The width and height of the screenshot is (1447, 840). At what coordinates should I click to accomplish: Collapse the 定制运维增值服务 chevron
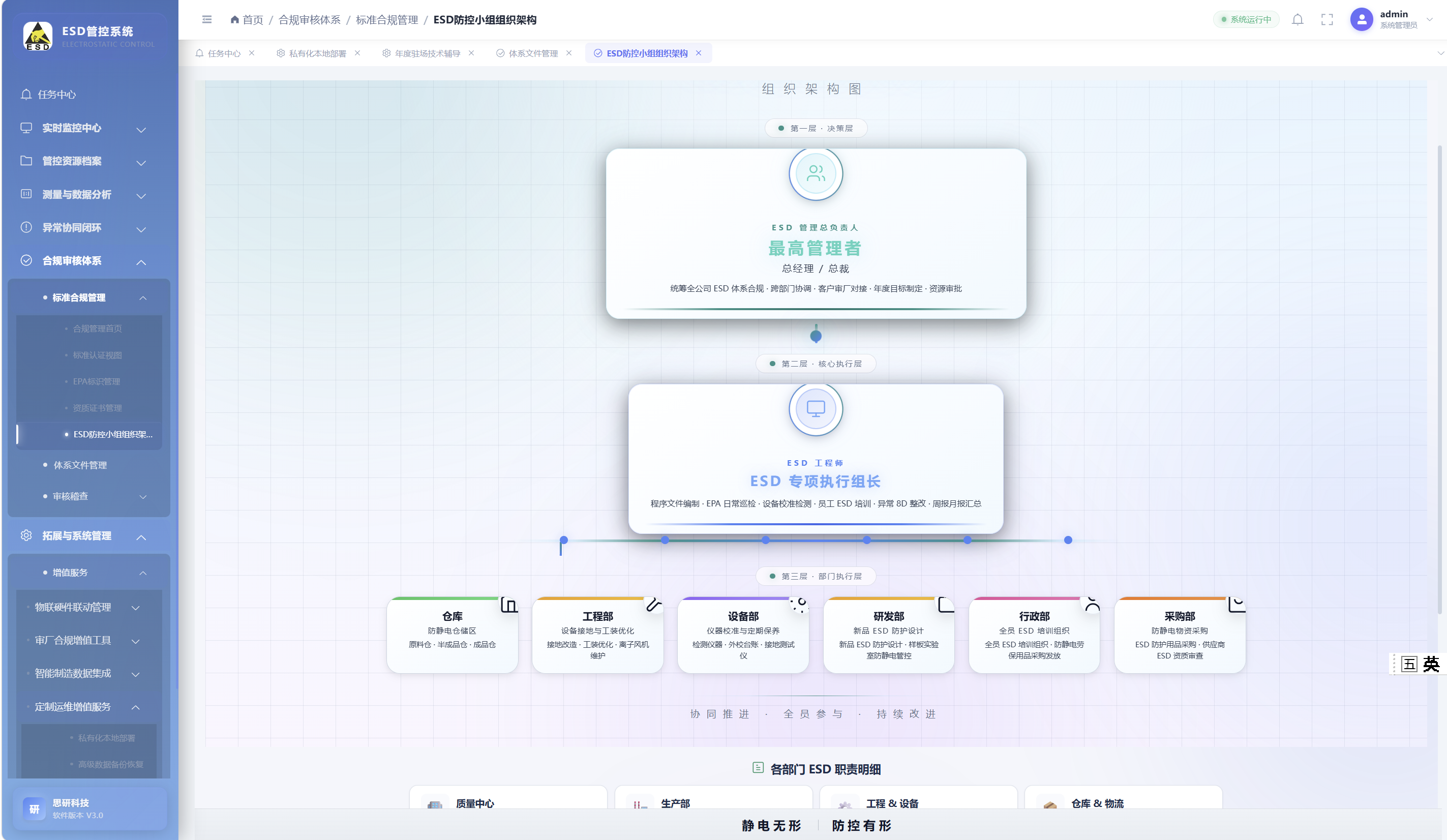coord(136,707)
